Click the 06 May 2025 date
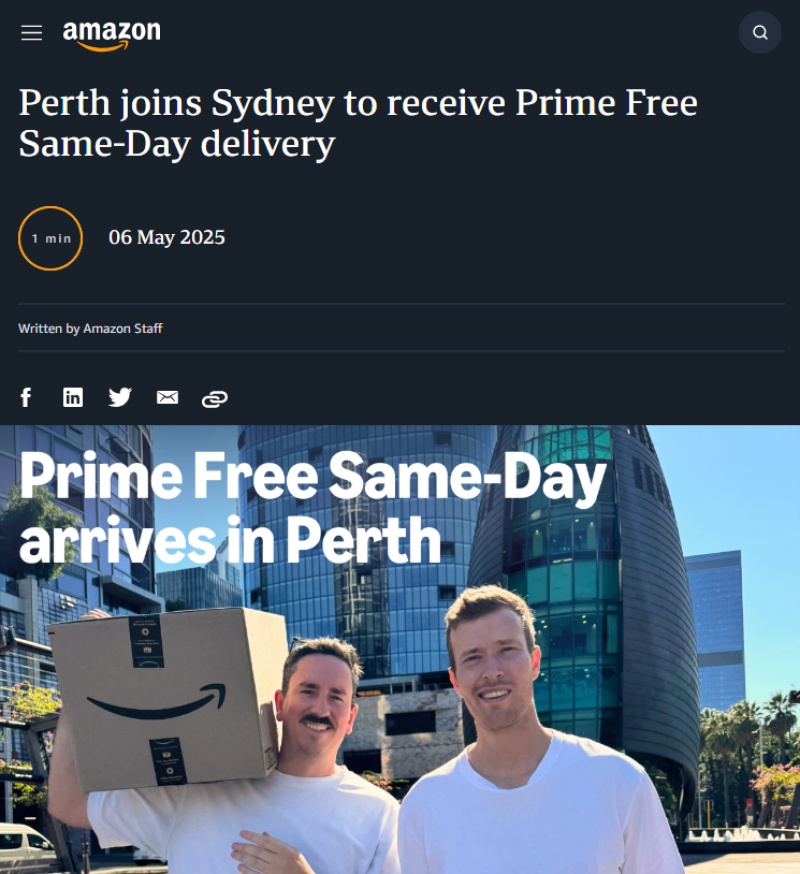The height and width of the screenshot is (874, 800). point(167,237)
